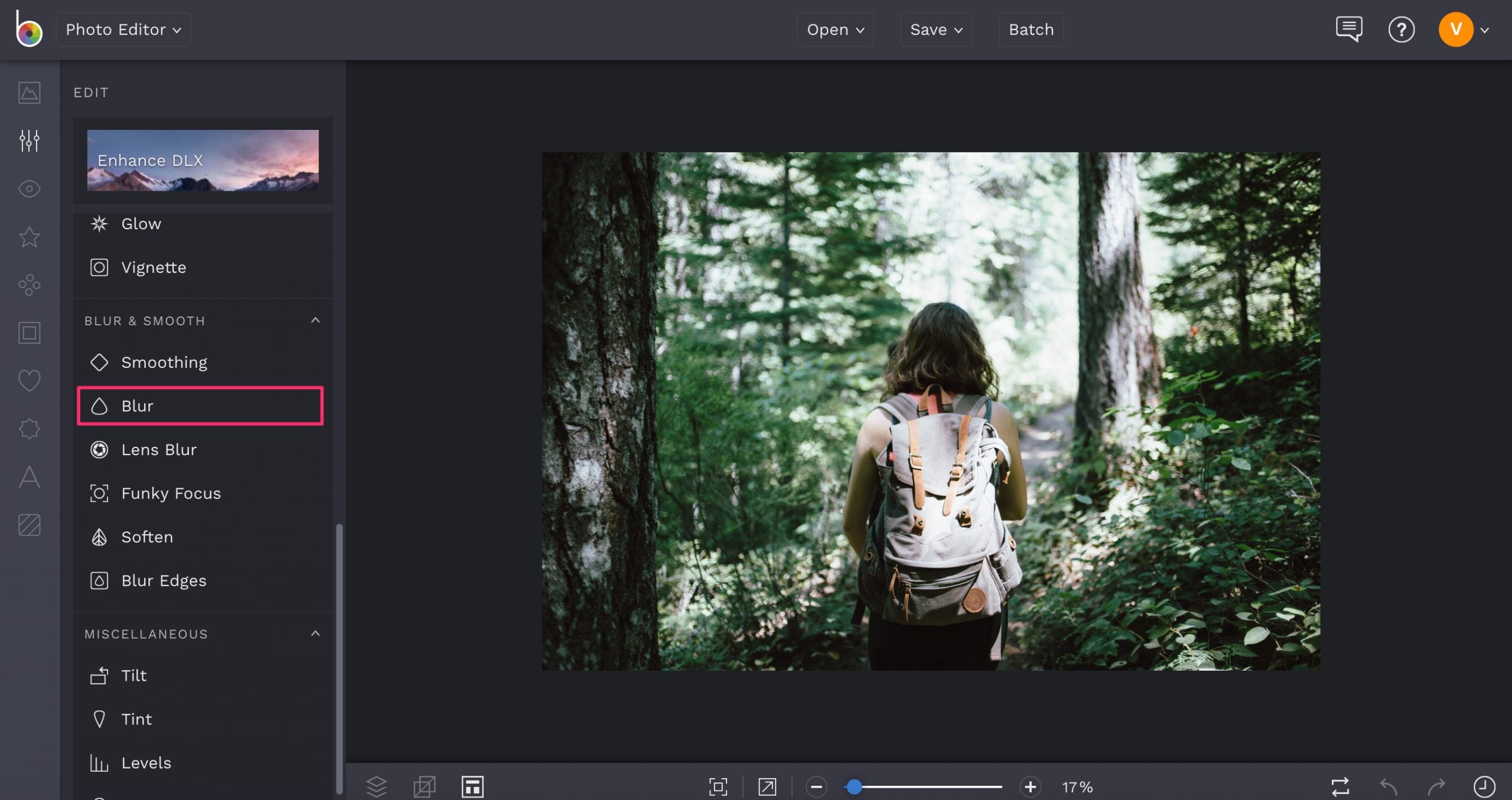Open the Save dropdown menu

point(936,29)
